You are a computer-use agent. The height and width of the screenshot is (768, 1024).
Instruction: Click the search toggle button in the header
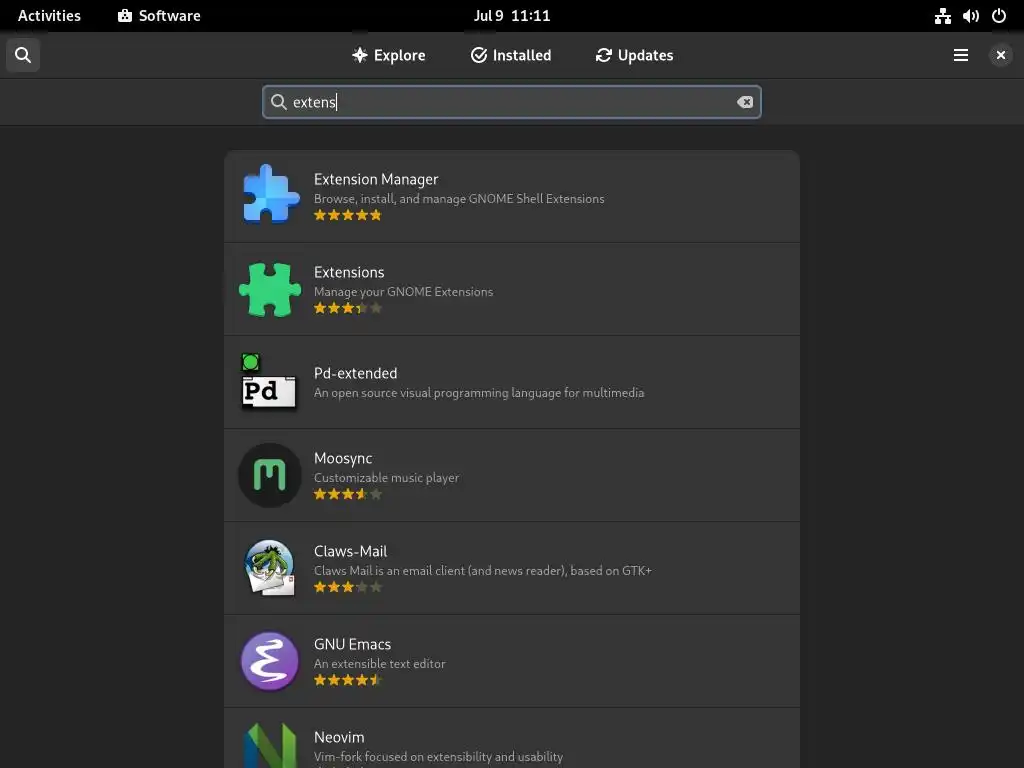click(x=23, y=56)
